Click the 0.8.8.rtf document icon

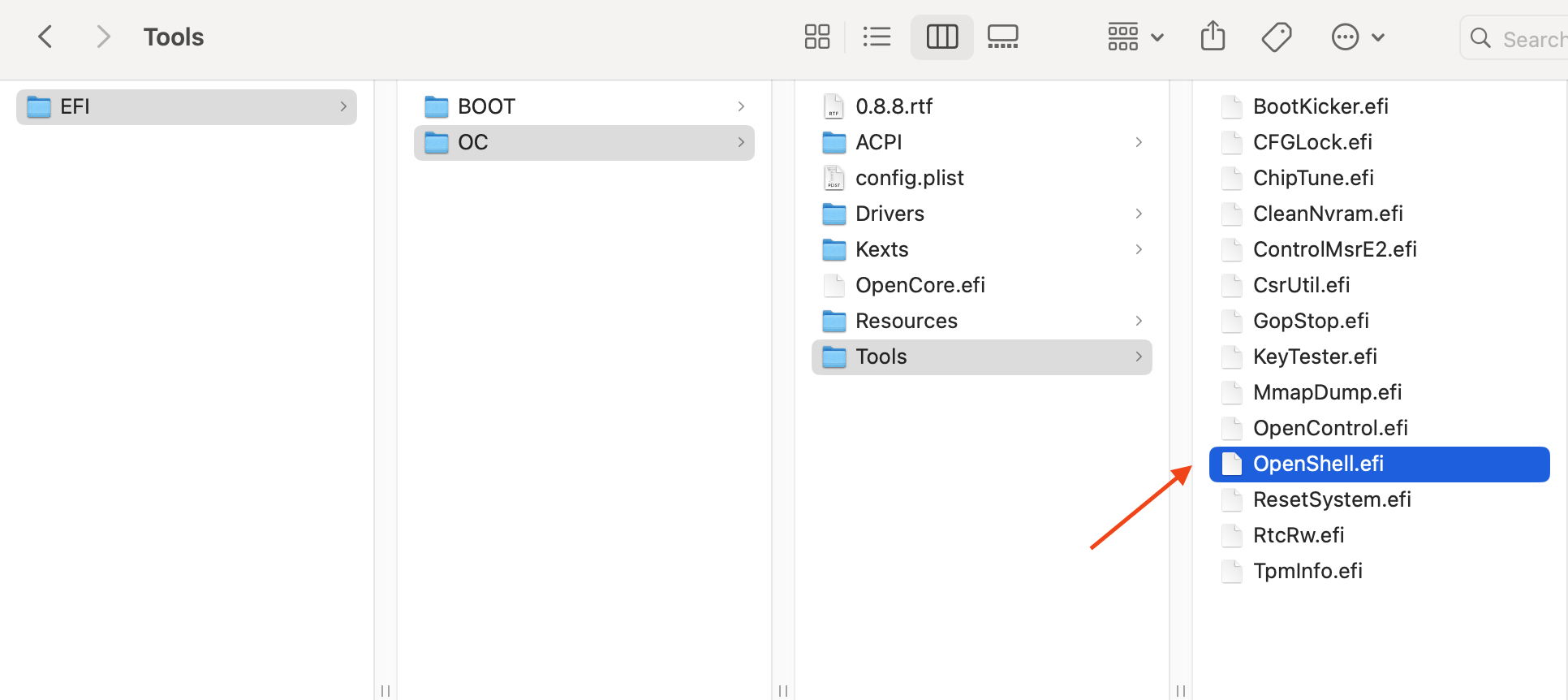834,106
